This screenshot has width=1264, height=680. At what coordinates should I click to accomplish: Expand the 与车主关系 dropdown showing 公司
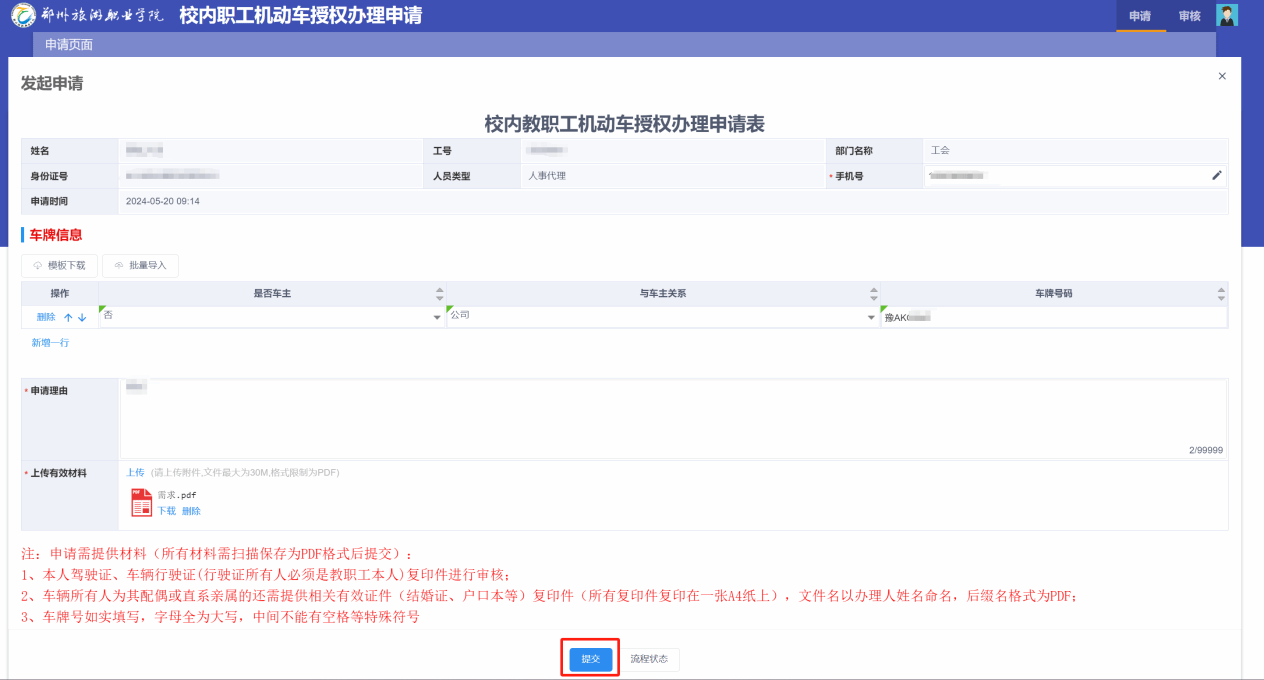(871, 318)
